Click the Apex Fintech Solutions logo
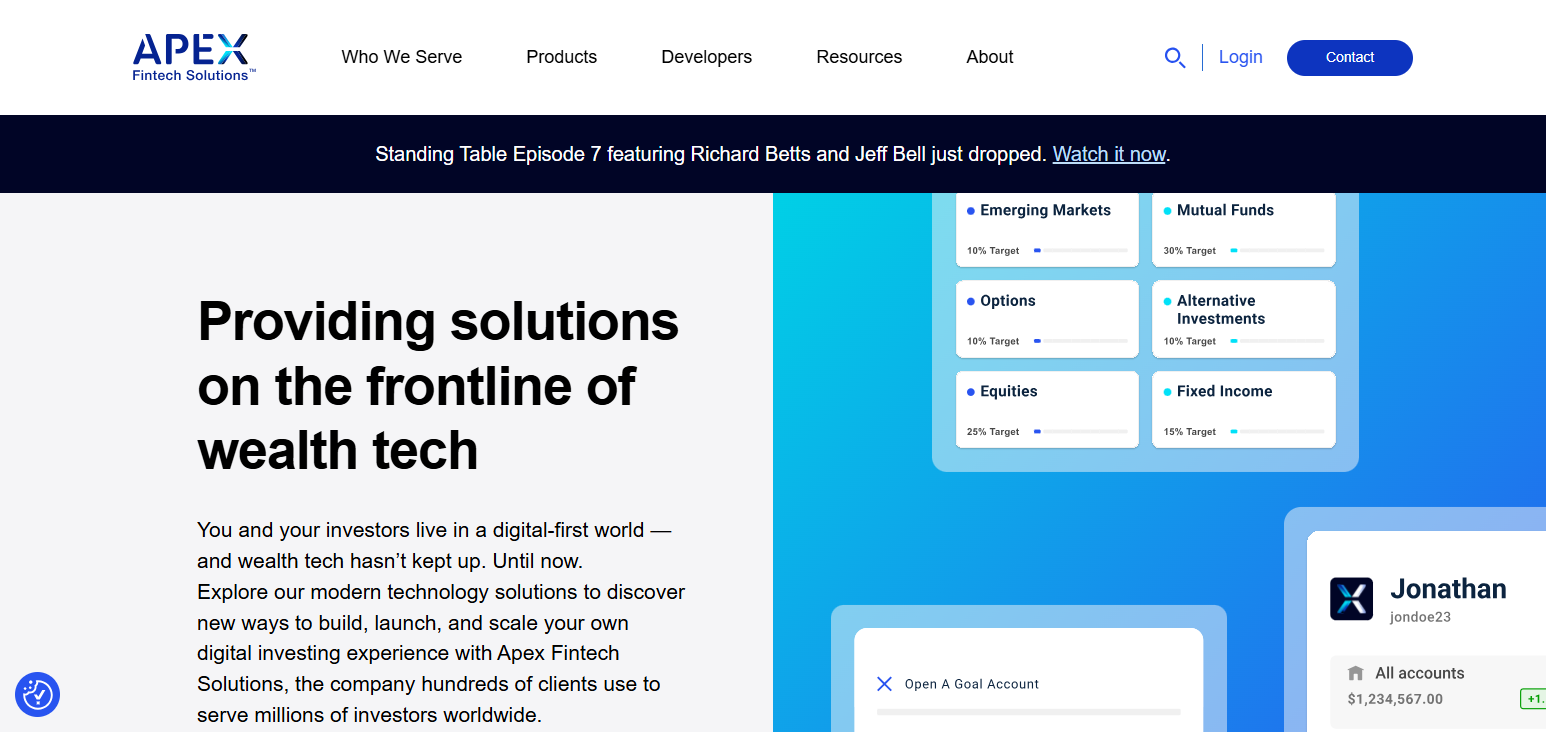This screenshot has width=1546, height=732. pos(194,57)
